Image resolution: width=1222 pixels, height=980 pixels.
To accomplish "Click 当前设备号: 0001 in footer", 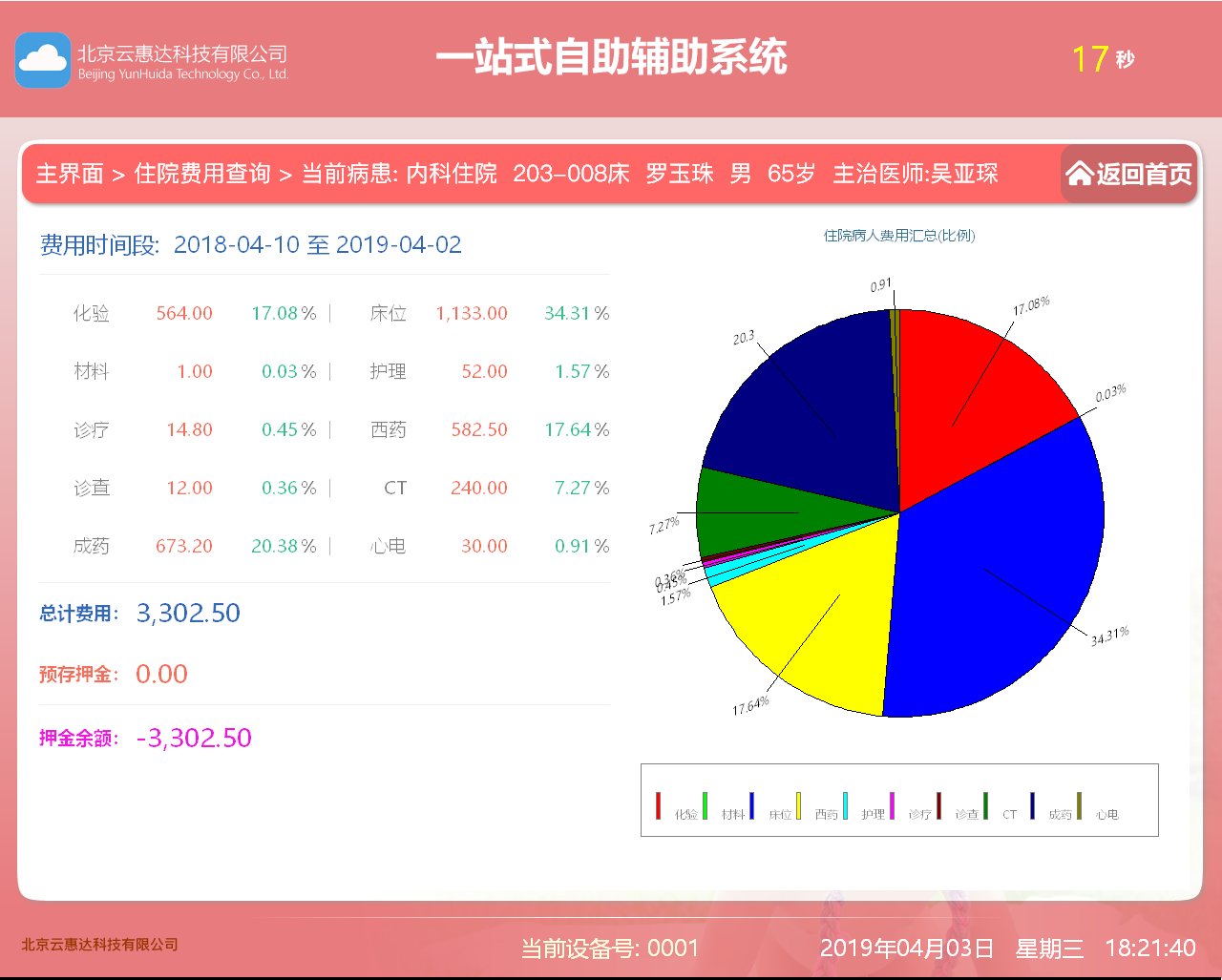I will pos(610,948).
